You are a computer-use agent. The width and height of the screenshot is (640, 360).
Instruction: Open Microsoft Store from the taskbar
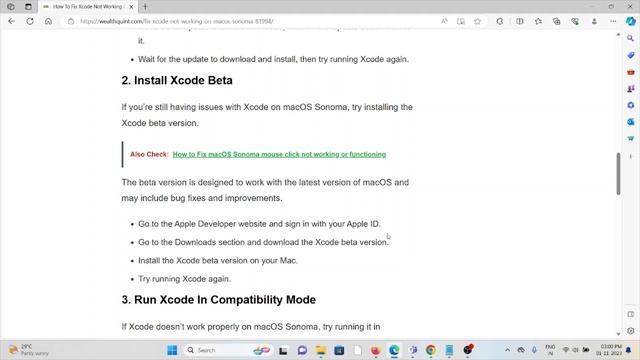pos(339,350)
